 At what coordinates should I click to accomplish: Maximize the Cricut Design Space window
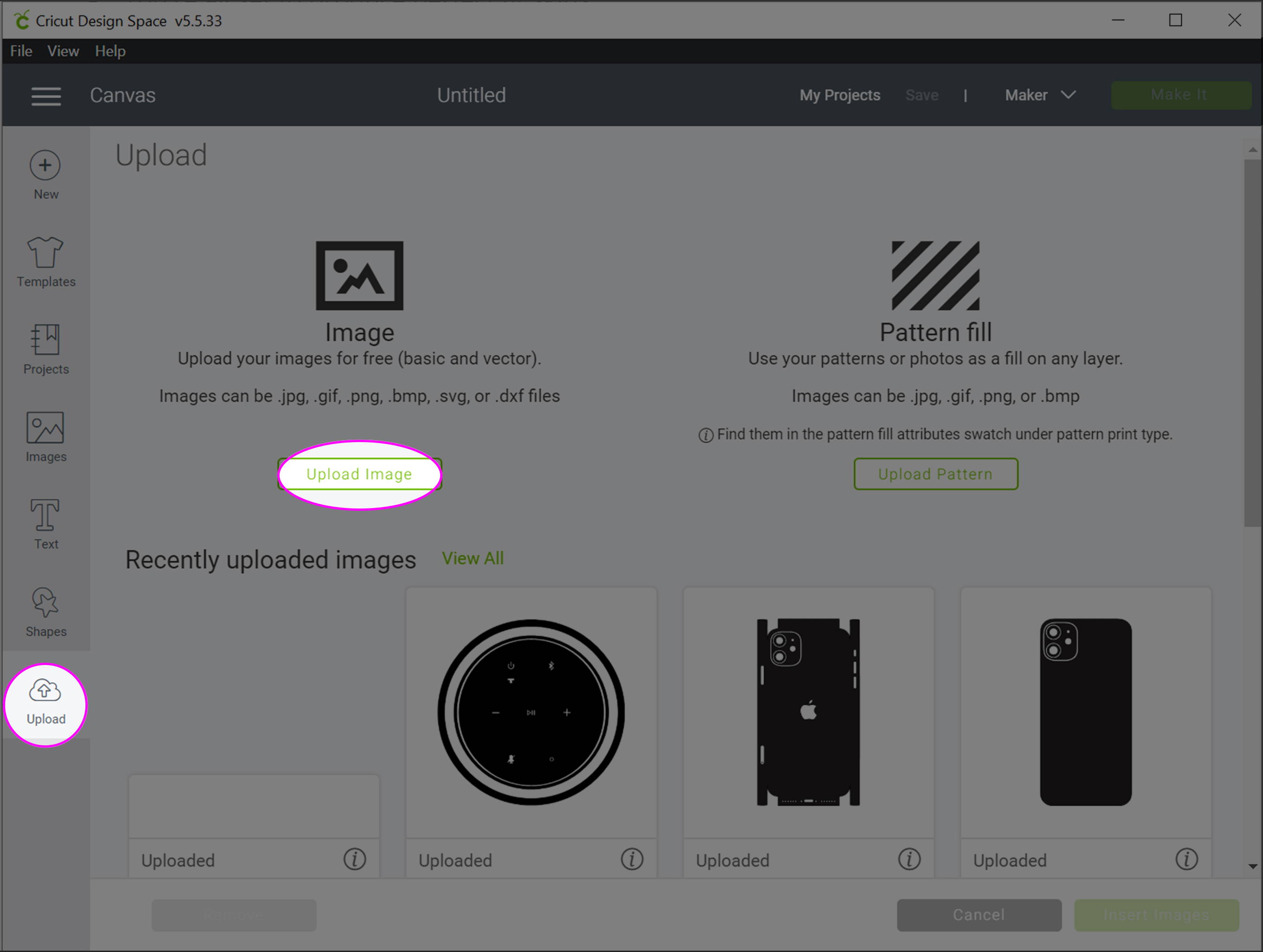[1176, 20]
